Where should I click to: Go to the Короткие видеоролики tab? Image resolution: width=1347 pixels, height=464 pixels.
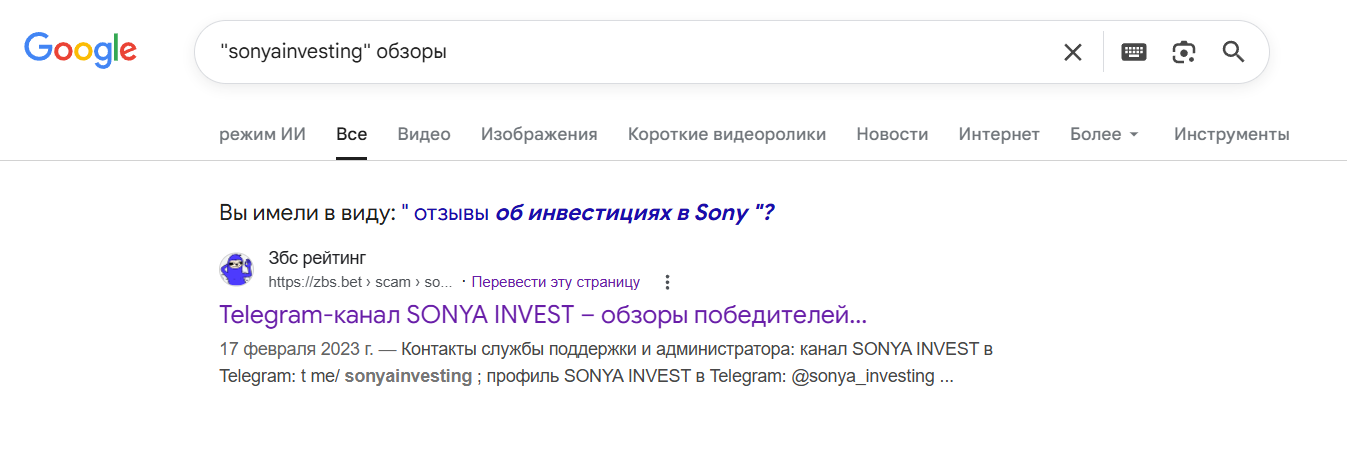point(727,134)
